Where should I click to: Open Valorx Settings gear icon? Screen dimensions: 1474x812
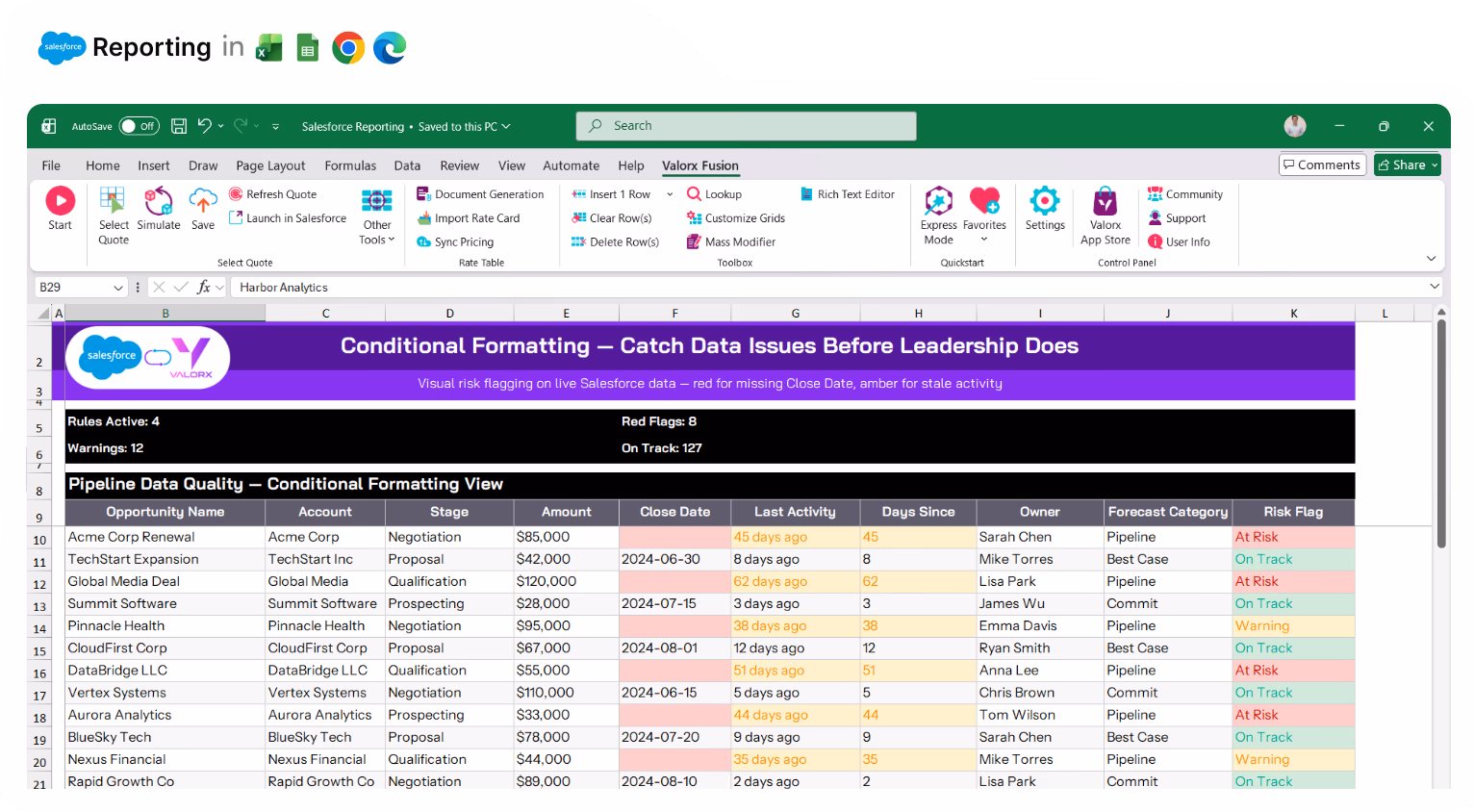tap(1045, 204)
